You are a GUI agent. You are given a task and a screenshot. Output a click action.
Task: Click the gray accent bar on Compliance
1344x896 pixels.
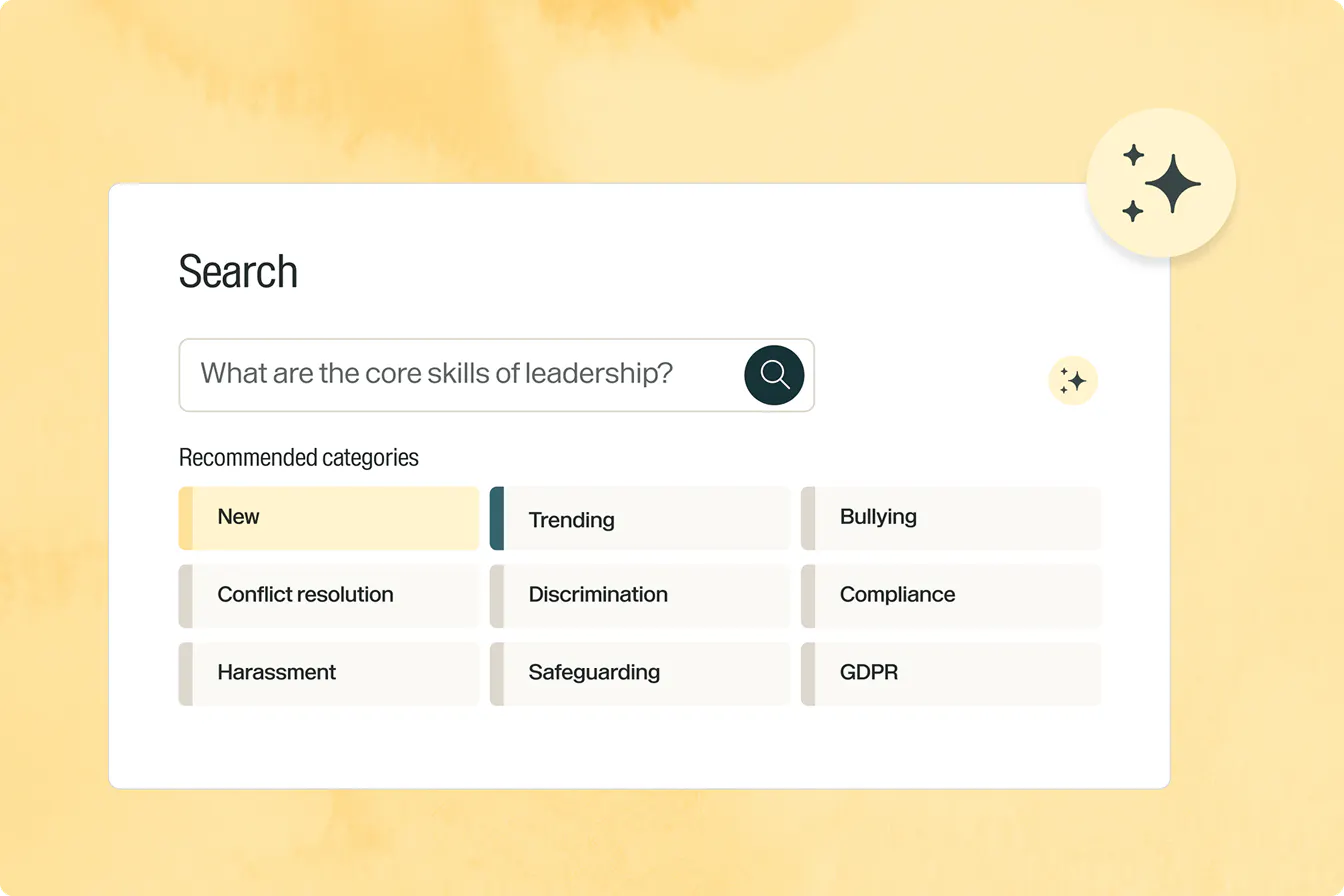click(808, 596)
